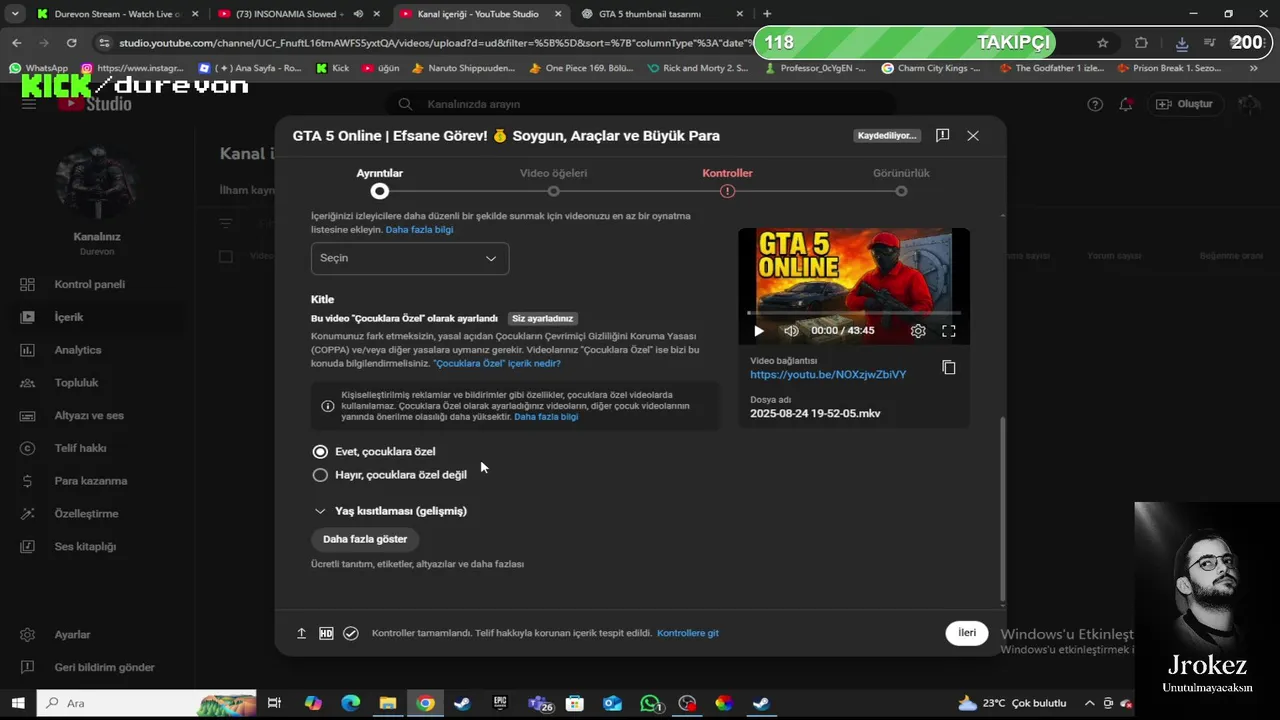Open Altyazı ve ses in sidebar
This screenshot has width=1280, height=720.
coord(89,415)
